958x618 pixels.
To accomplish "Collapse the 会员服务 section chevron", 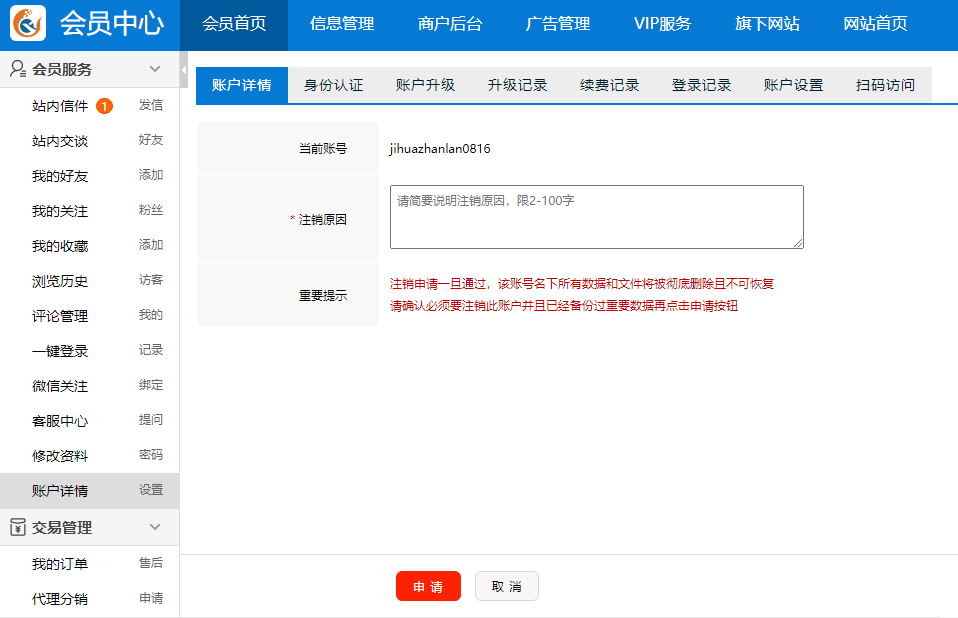I will pos(155,69).
